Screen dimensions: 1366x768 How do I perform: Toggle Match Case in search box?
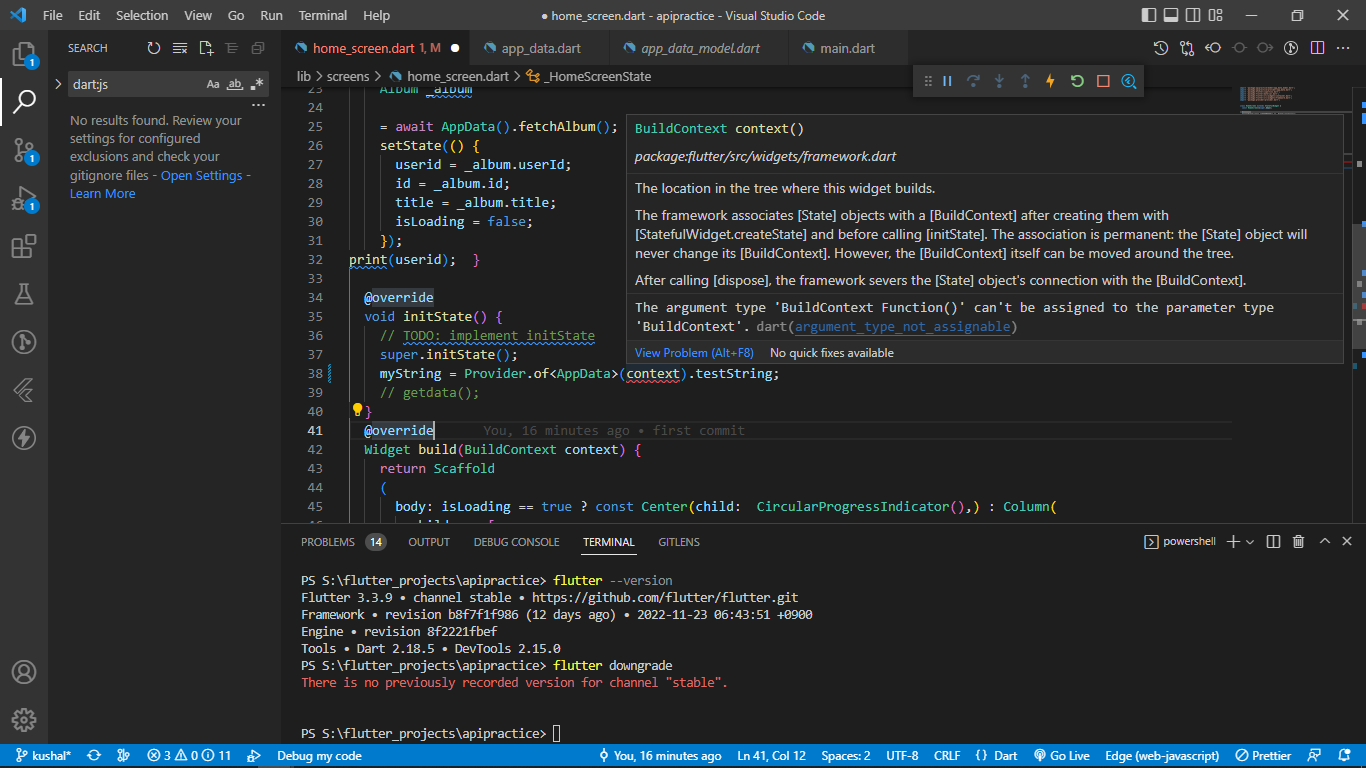click(x=213, y=84)
